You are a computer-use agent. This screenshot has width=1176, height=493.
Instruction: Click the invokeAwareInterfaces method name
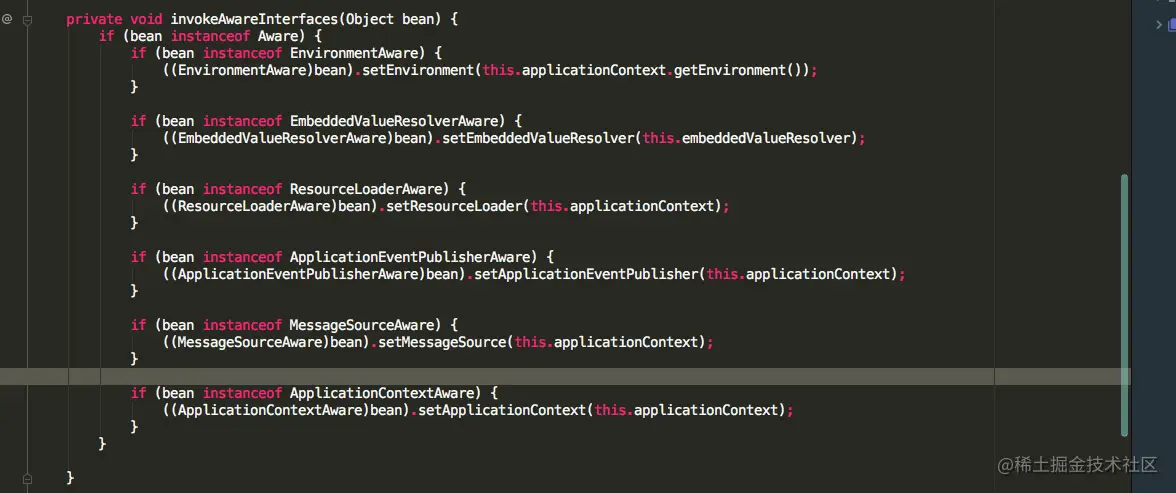(x=256, y=20)
